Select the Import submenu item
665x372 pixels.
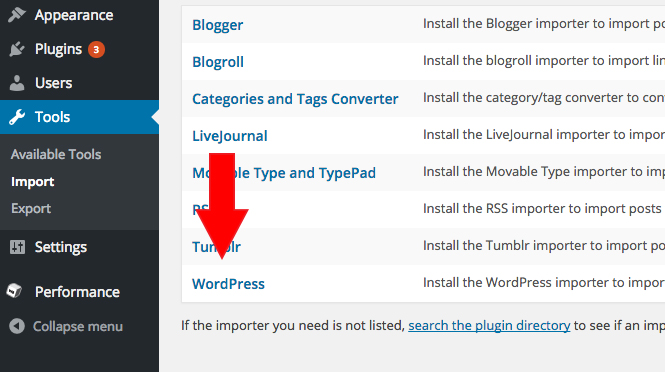point(33,182)
